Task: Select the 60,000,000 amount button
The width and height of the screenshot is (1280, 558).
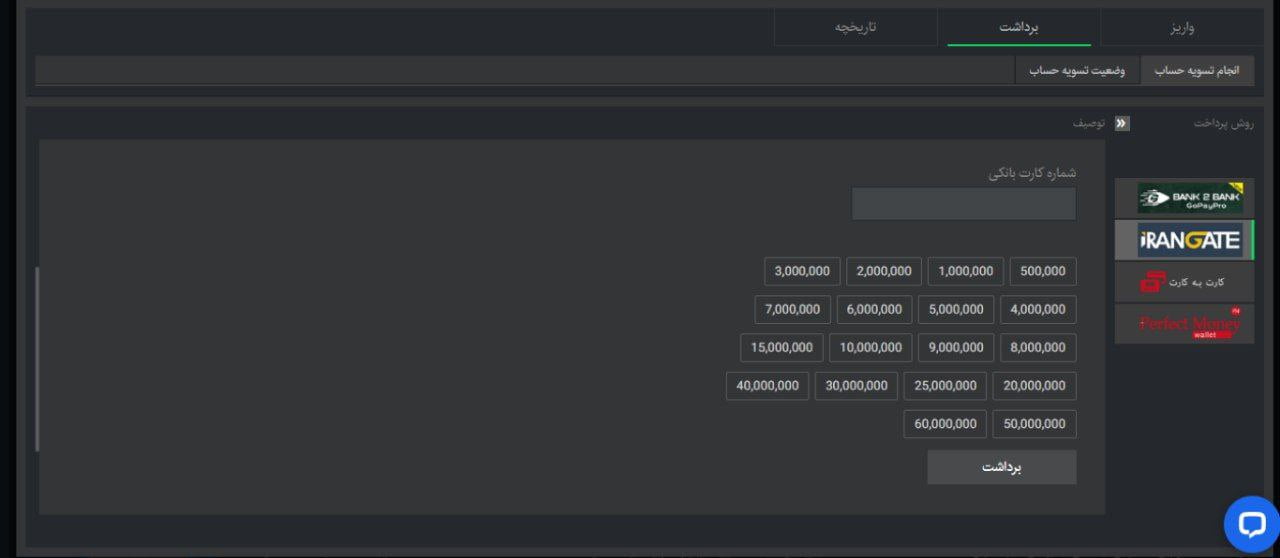Action: [945, 423]
